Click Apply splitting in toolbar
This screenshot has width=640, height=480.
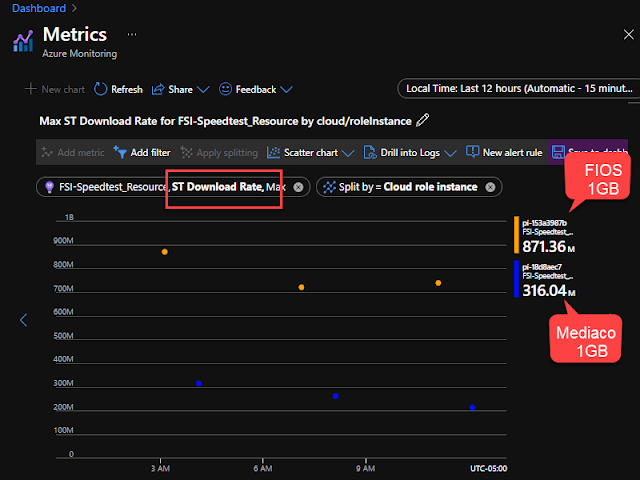click(219, 153)
